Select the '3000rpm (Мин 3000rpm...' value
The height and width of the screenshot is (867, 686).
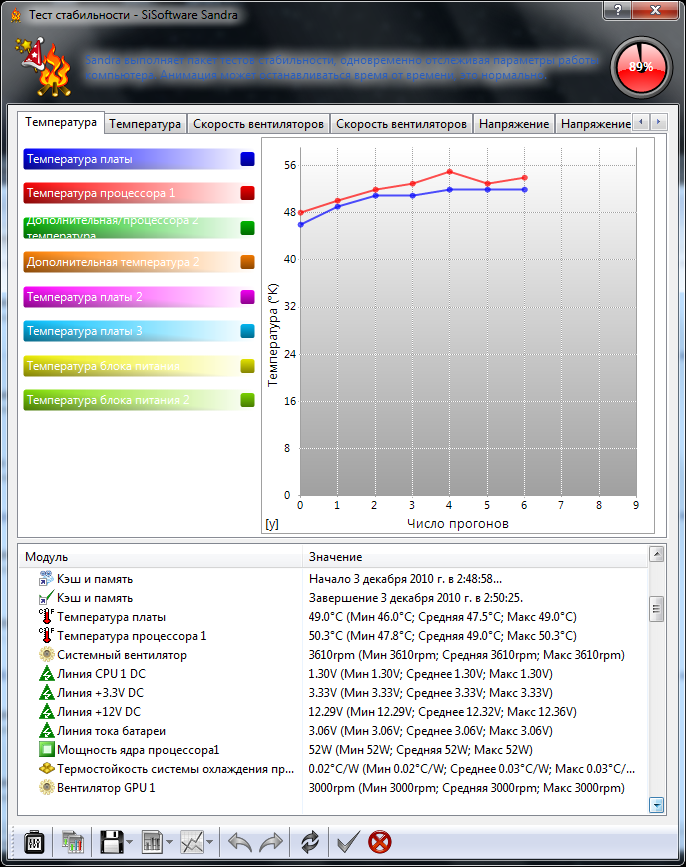tap(467, 787)
